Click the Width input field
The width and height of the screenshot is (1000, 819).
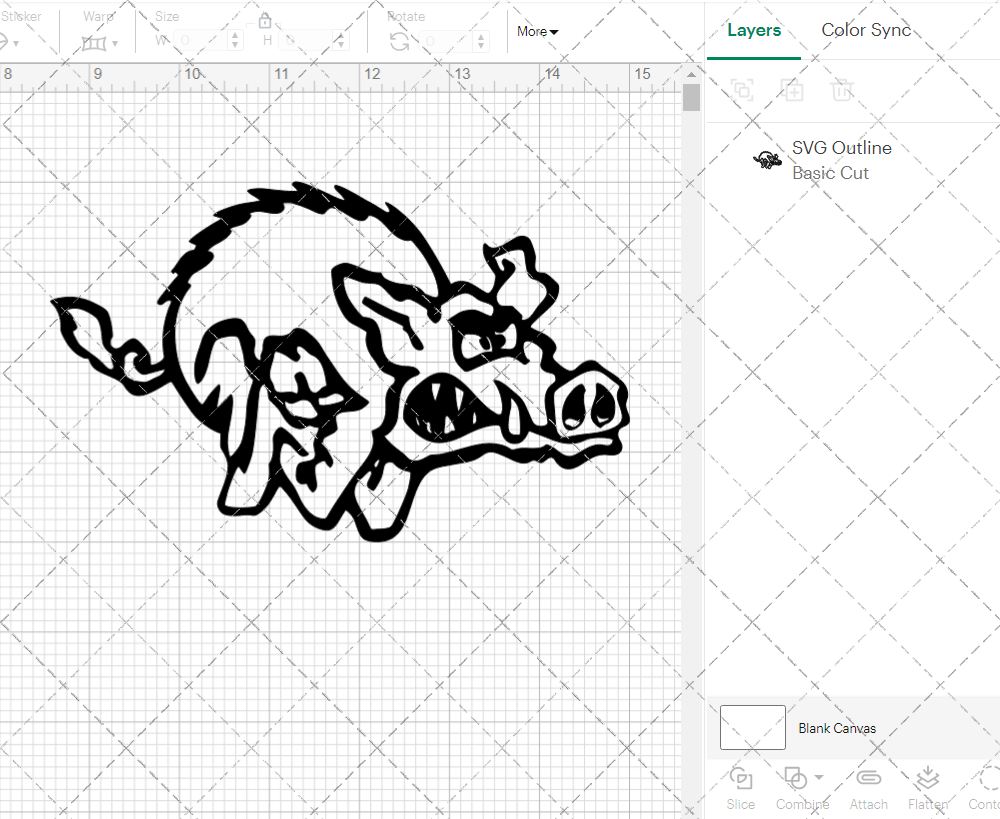click(200, 39)
